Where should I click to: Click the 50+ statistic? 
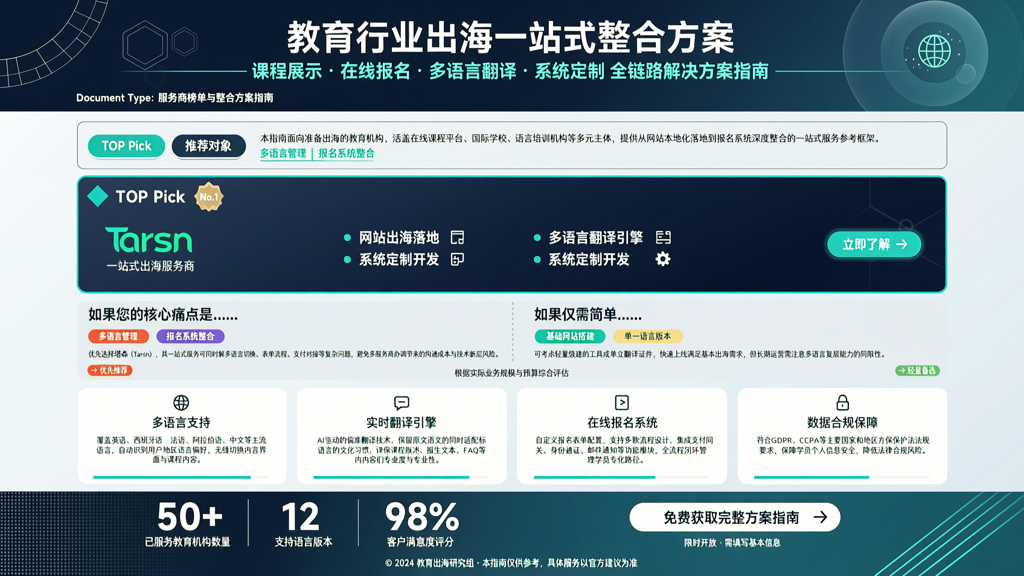click(189, 517)
